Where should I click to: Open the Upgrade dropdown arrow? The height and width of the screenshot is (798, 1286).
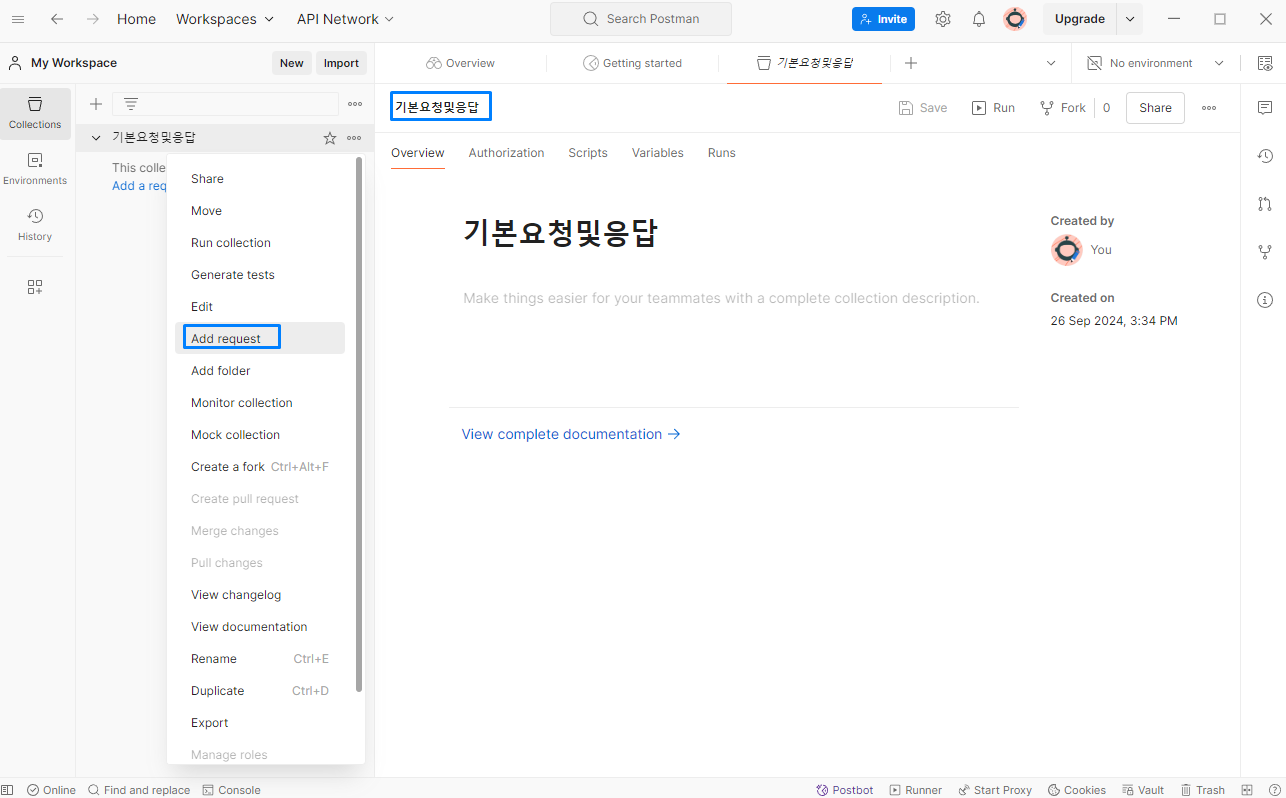1130,19
